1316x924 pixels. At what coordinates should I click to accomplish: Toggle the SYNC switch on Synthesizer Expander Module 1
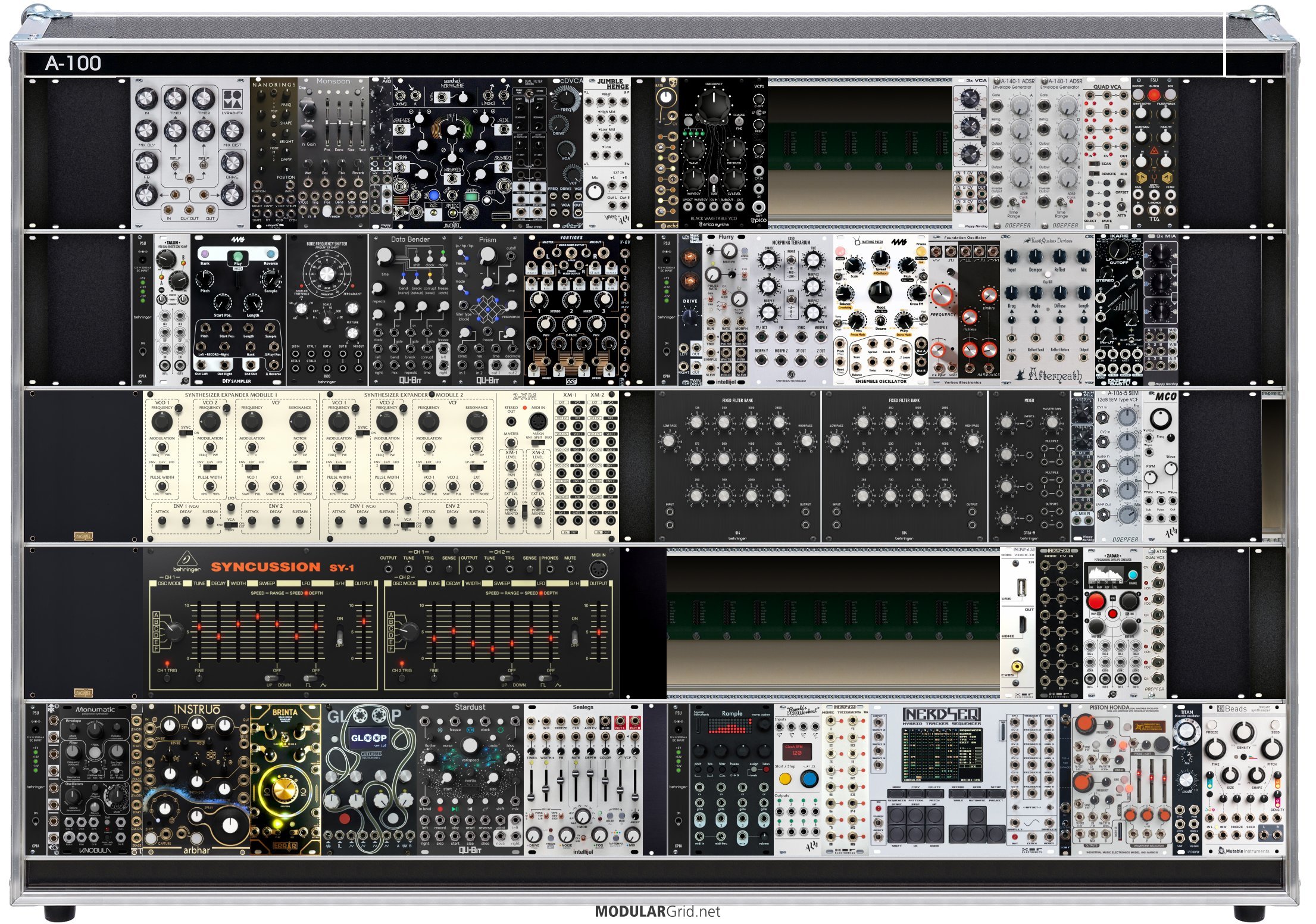[x=186, y=433]
